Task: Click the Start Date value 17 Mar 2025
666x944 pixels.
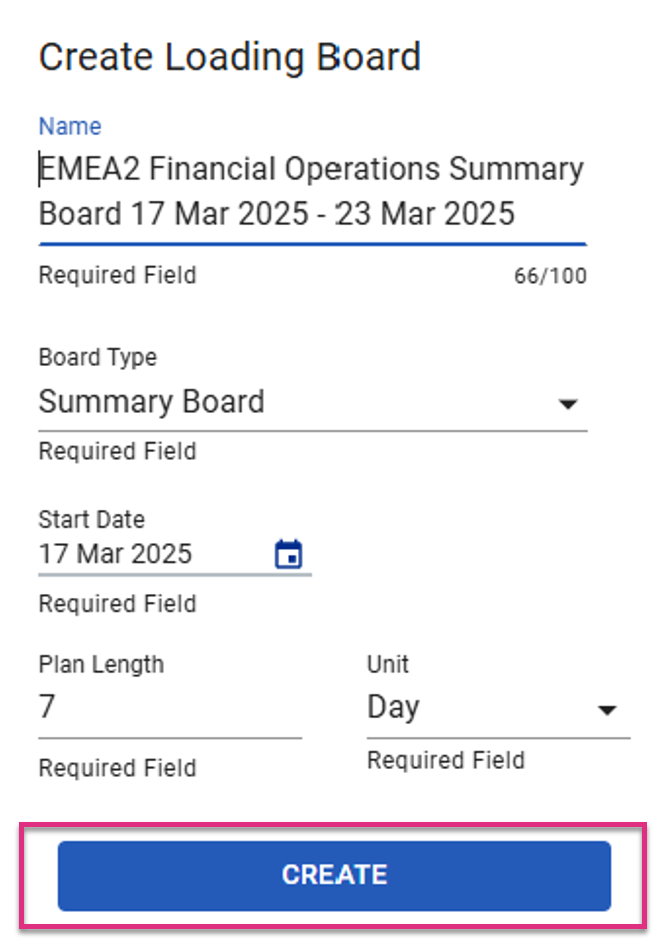Action: [x=116, y=554]
